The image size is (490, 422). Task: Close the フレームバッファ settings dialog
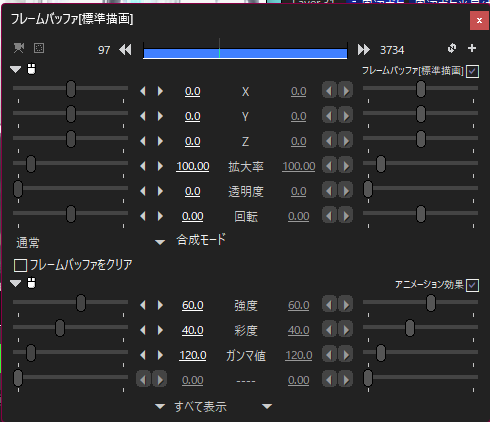pyautogui.click(x=479, y=21)
